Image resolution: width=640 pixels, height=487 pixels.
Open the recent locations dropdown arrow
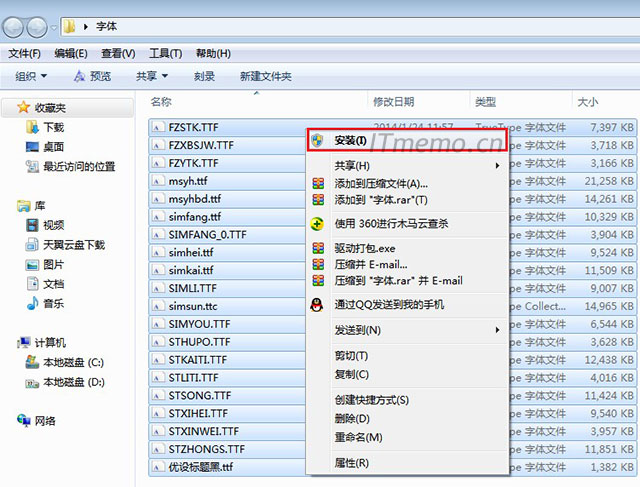(x=54, y=28)
